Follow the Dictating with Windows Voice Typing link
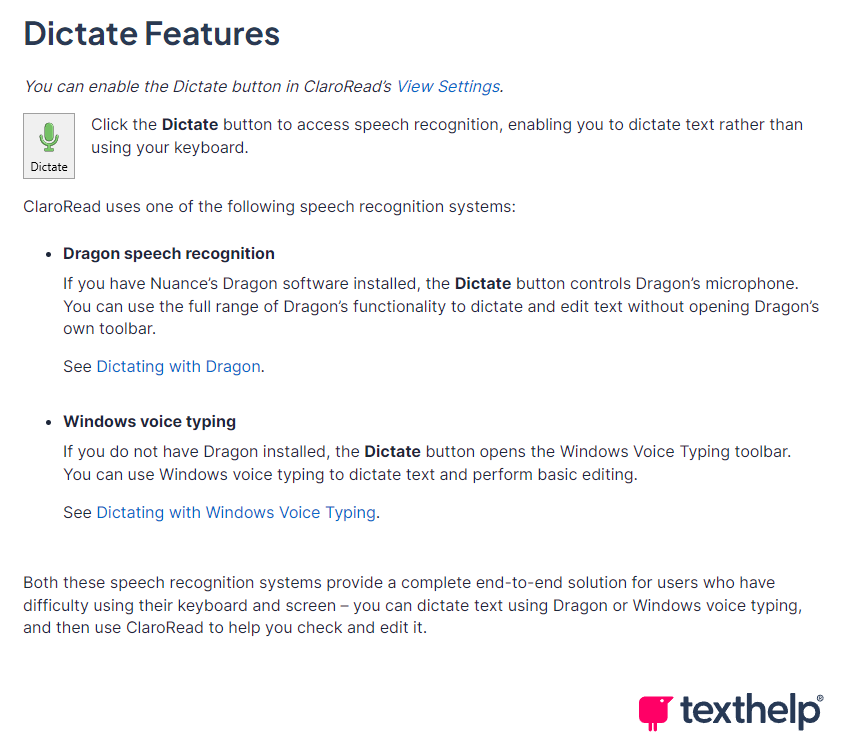This screenshot has height=750, width=844. (236, 512)
